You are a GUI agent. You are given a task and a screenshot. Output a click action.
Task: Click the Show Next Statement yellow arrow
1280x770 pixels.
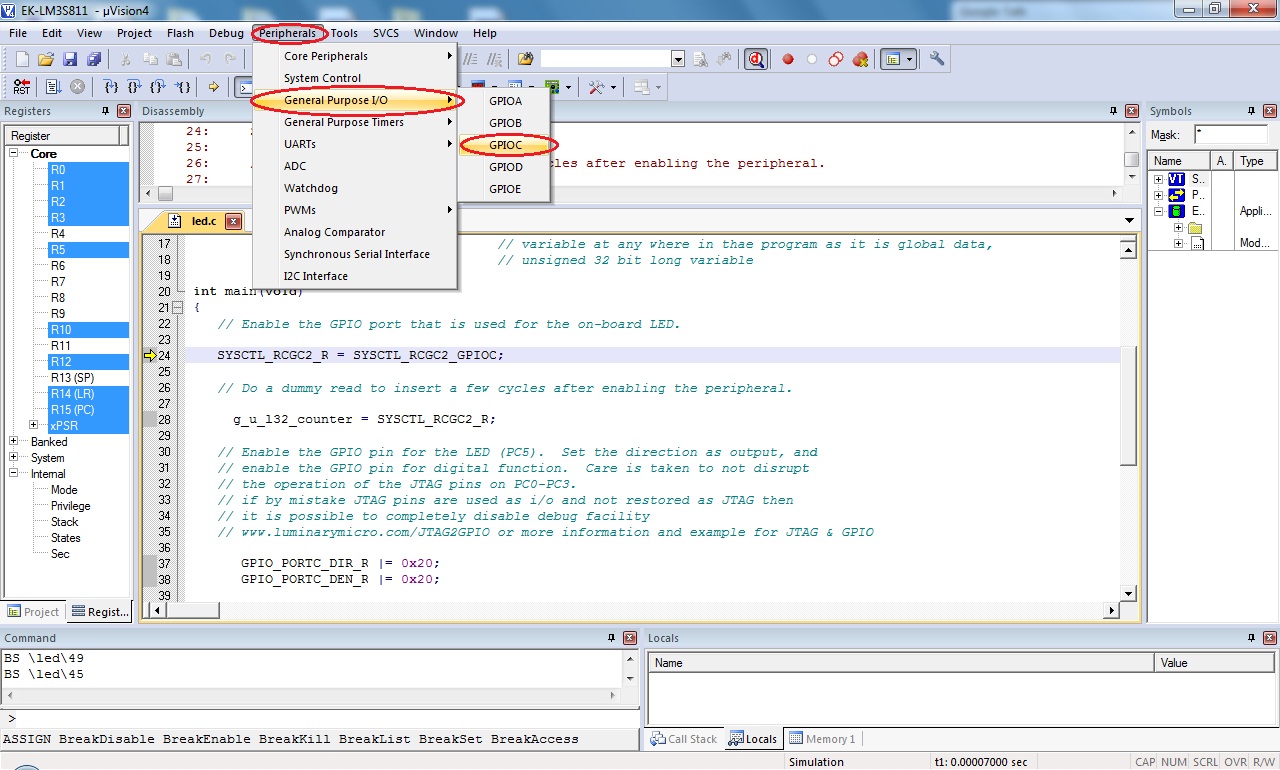[x=213, y=87]
